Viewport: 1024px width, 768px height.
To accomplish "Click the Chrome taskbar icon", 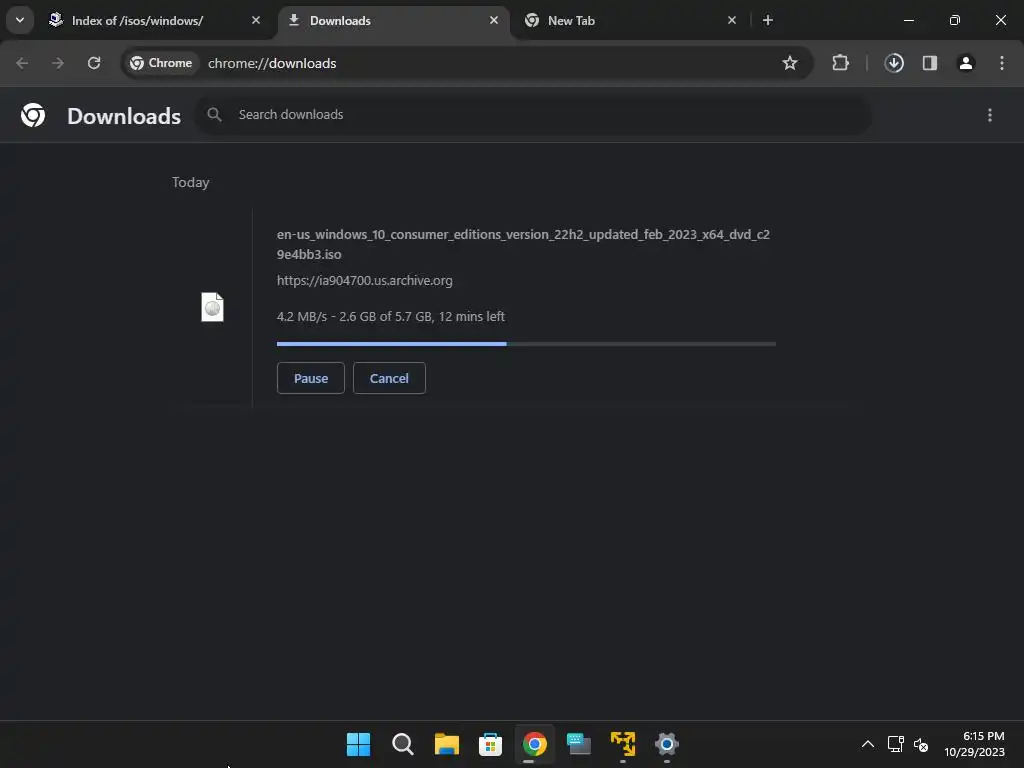I will (x=534, y=744).
